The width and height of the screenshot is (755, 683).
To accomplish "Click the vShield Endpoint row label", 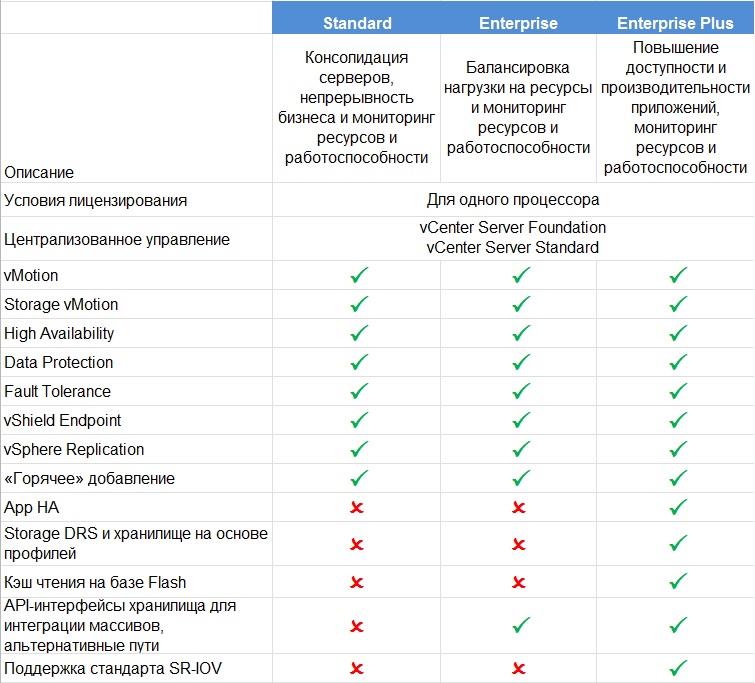I will tap(63, 420).
